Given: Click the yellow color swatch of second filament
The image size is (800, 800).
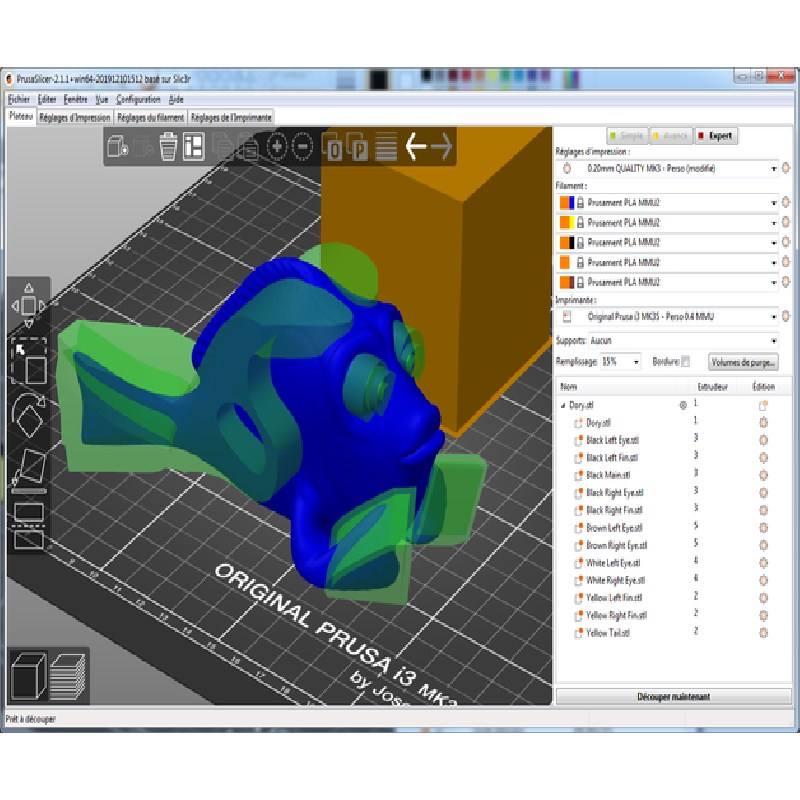Looking at the screenshot, I should [571, 222].
